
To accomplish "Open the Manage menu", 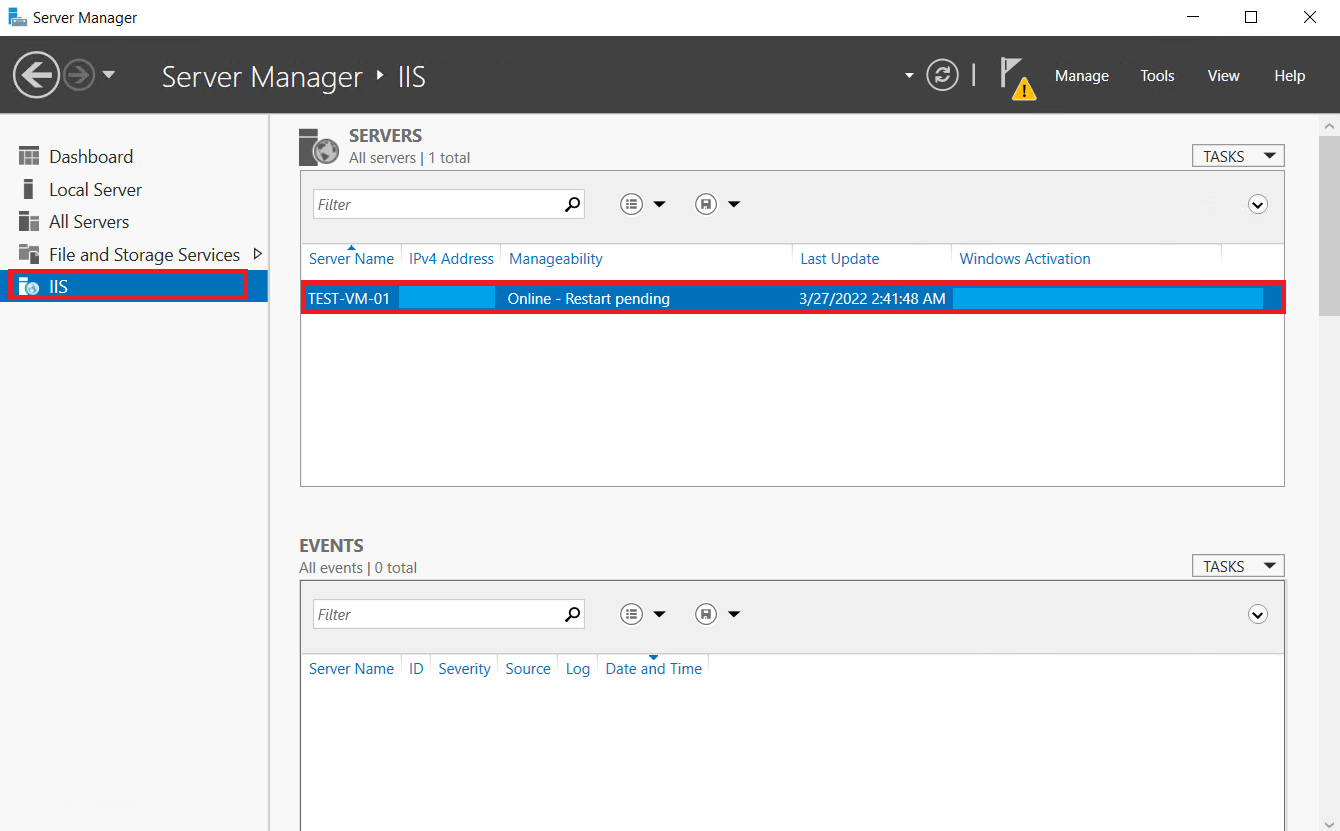I will 1082,76.
